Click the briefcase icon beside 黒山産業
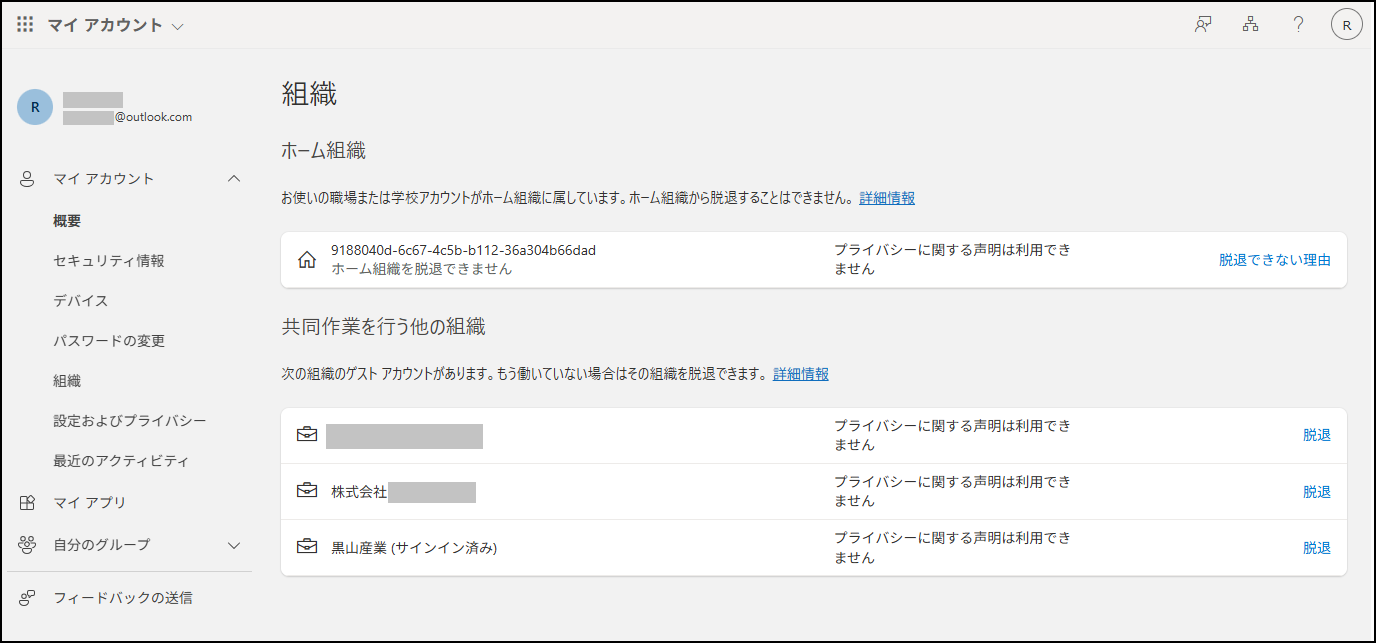 click(307, 547)
